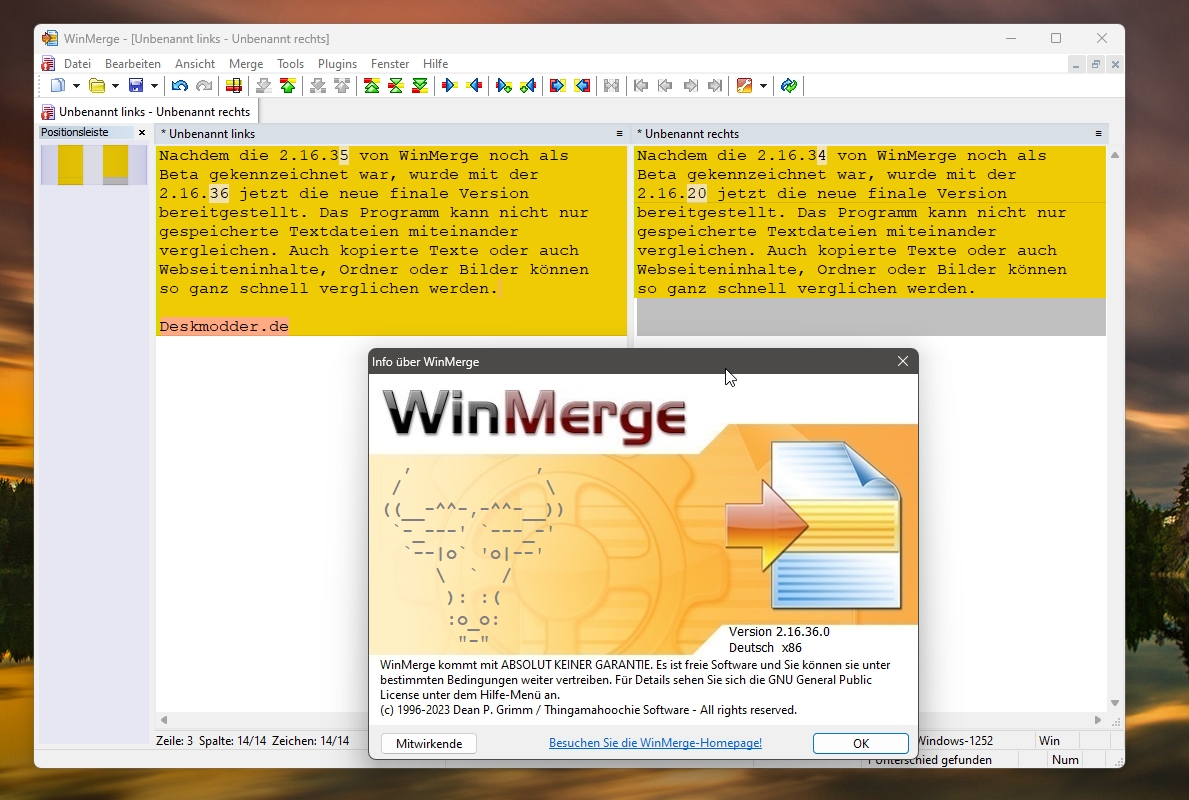The width and height of the screenshot is (1189, 800).
Task: Open the Fenster menu
Action: (390, 64)
